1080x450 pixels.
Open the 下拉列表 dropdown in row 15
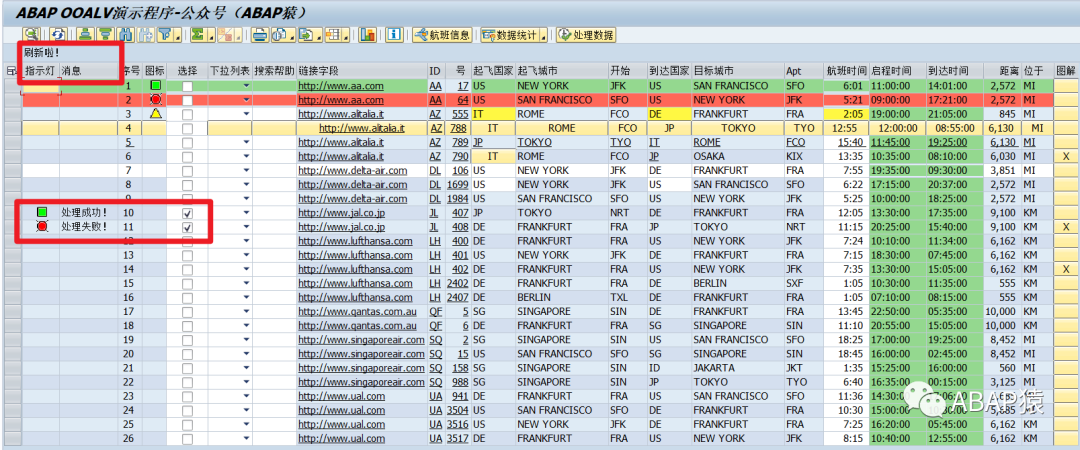point(246,283)
